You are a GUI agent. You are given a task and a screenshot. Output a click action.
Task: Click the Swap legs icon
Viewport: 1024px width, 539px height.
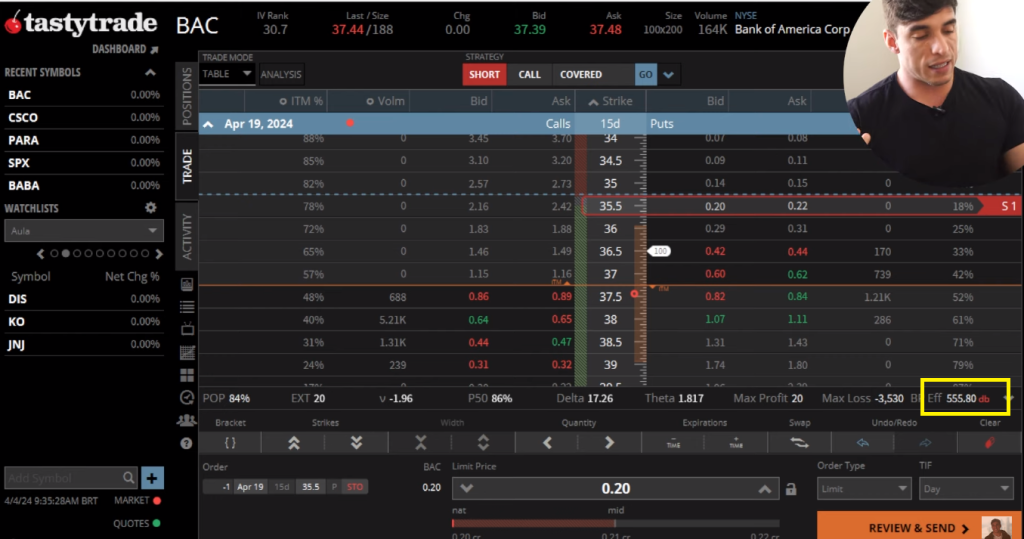click(x=799, y=442)
